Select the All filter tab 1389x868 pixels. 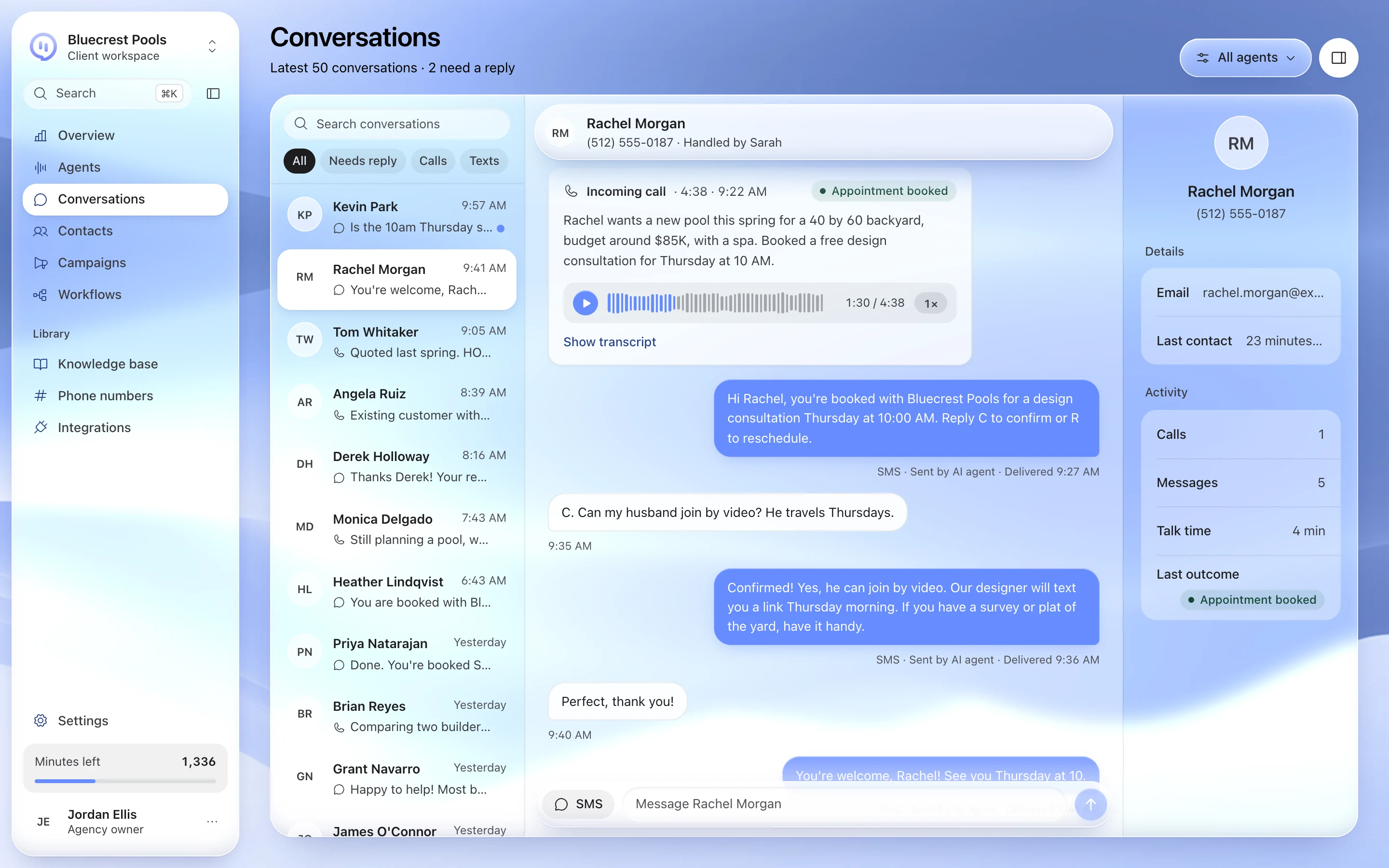tap(300, 161)
